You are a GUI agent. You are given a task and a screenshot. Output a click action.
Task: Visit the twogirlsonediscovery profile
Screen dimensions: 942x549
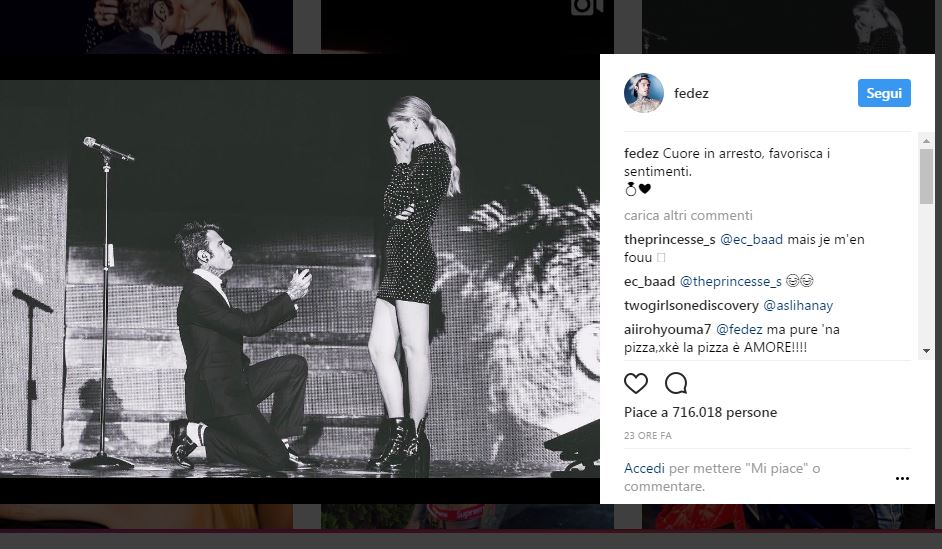coord(690,305)
